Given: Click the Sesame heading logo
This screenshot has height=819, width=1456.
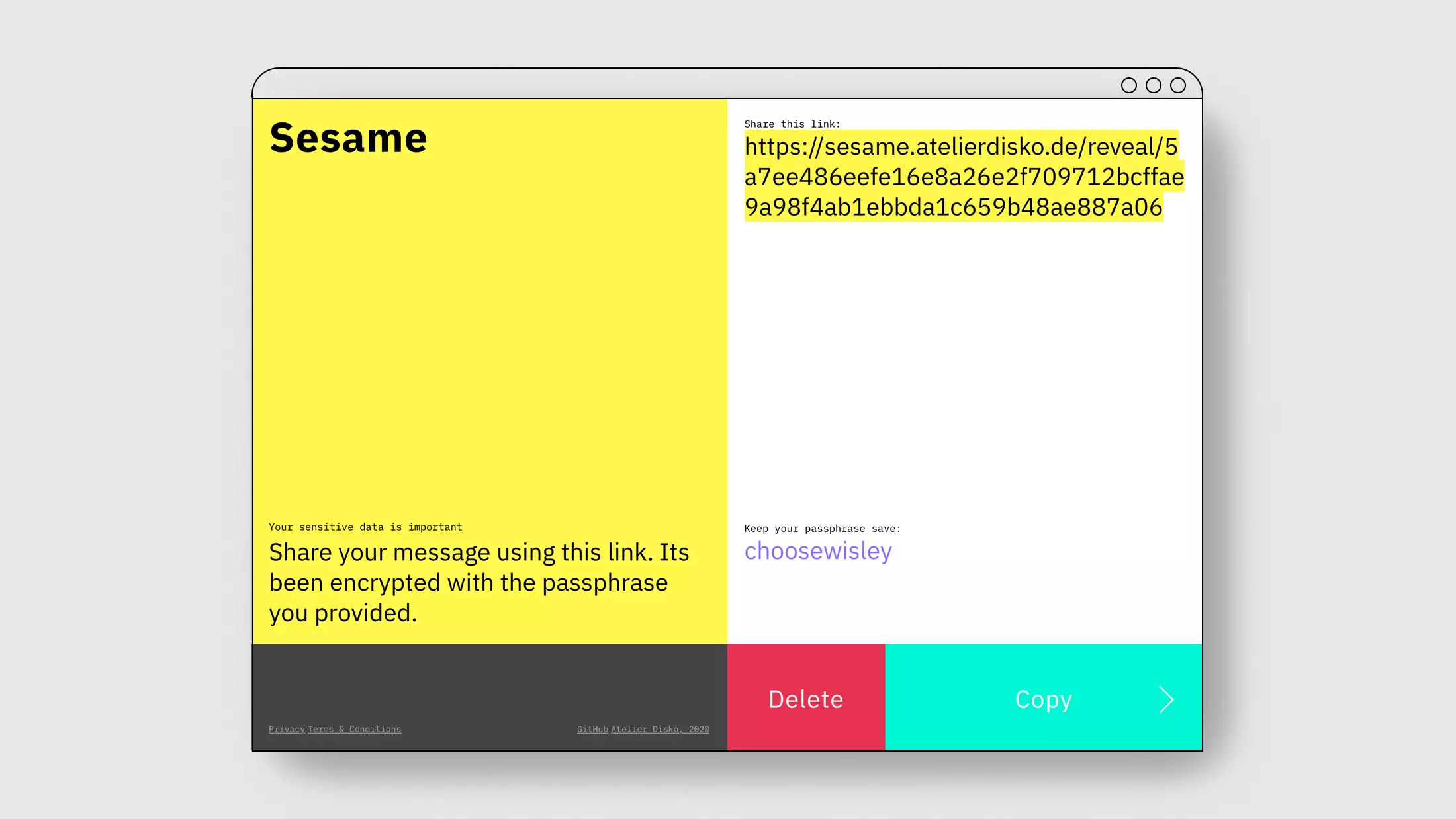Looking at the screenshot, I should click(x=348, y=138).
